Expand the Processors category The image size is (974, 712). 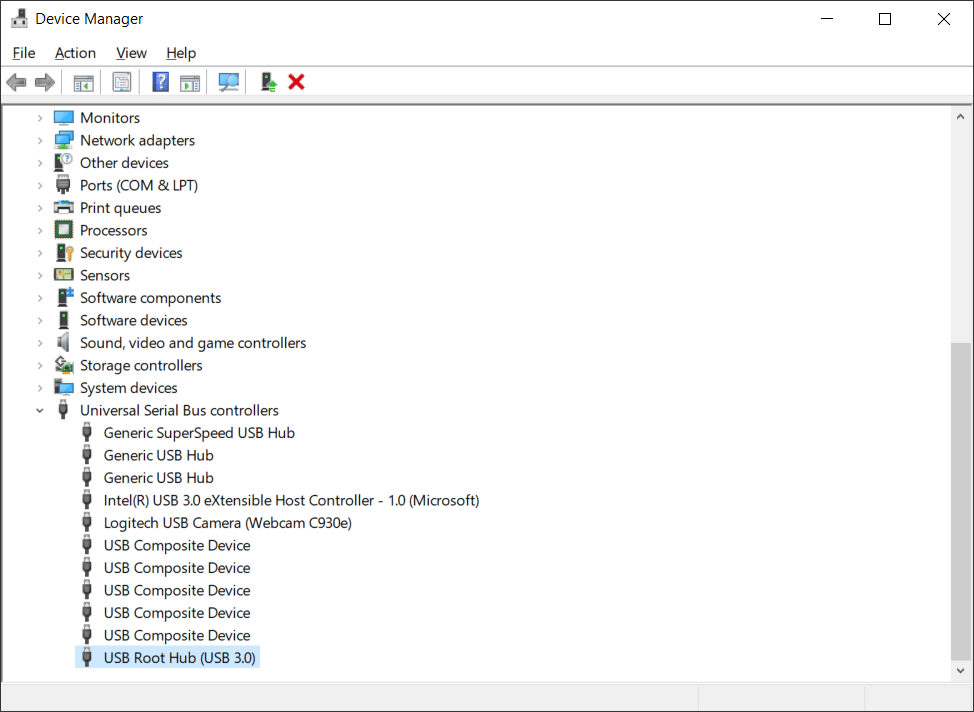coord(40,230)
